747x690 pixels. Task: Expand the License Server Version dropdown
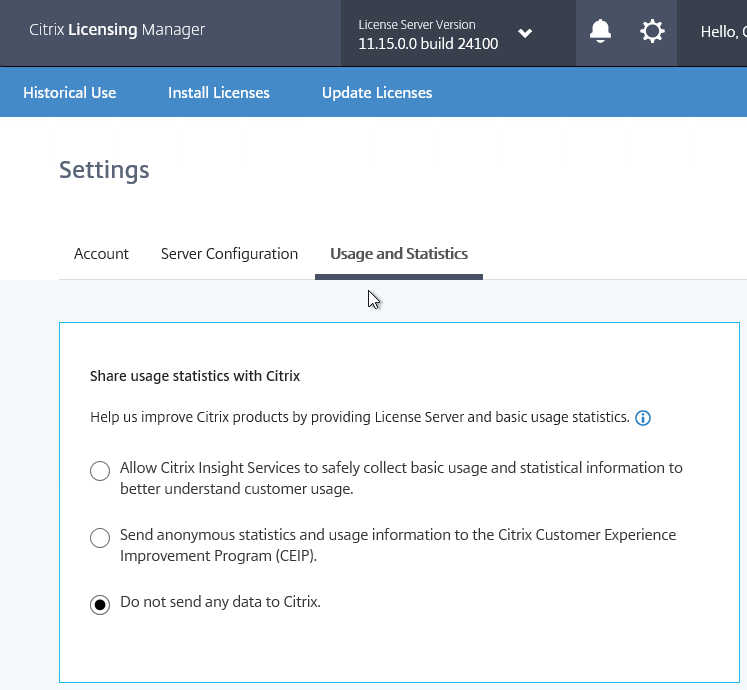point(525,33)
